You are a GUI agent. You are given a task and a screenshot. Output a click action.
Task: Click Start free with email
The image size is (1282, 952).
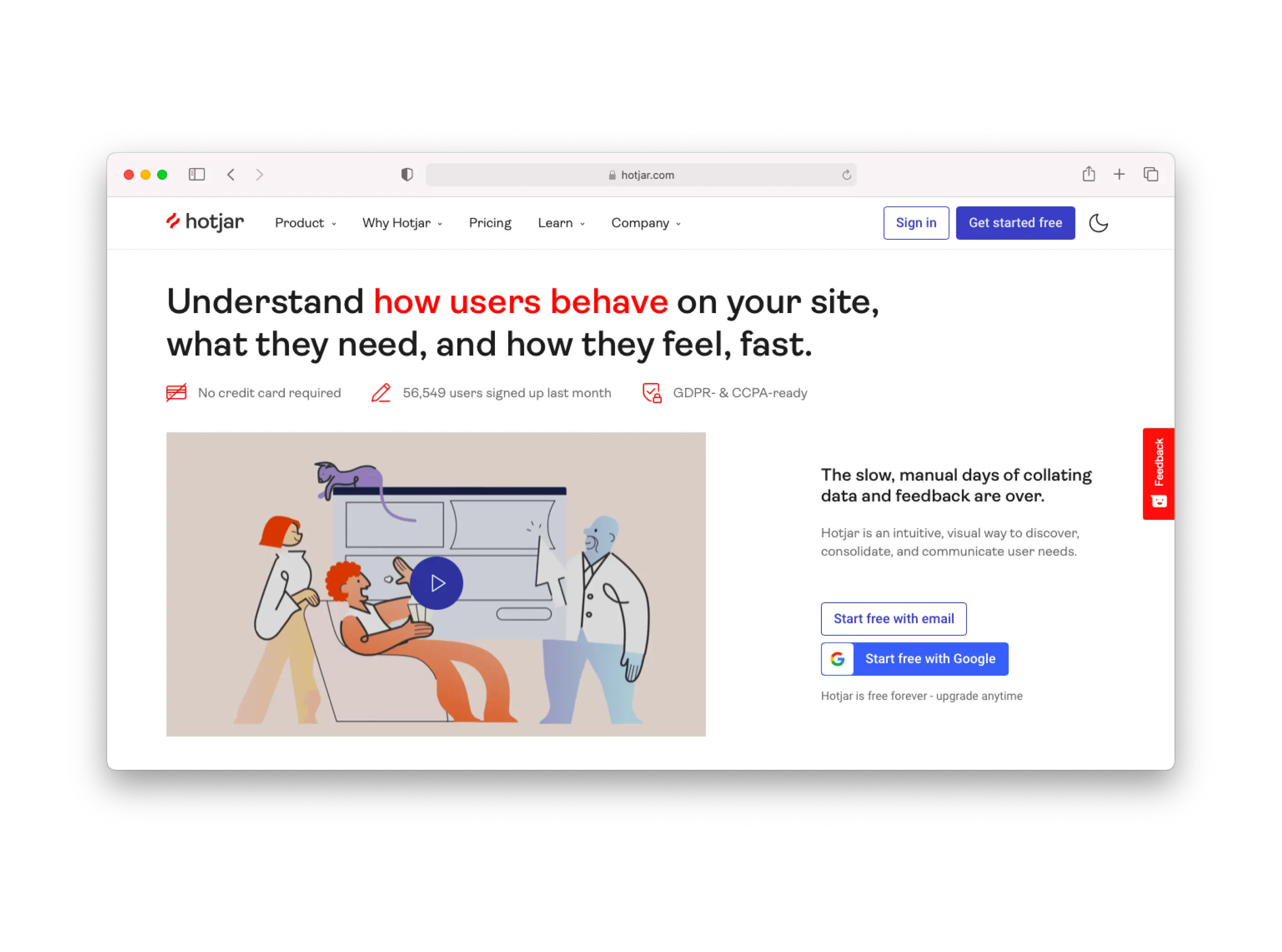893,619
